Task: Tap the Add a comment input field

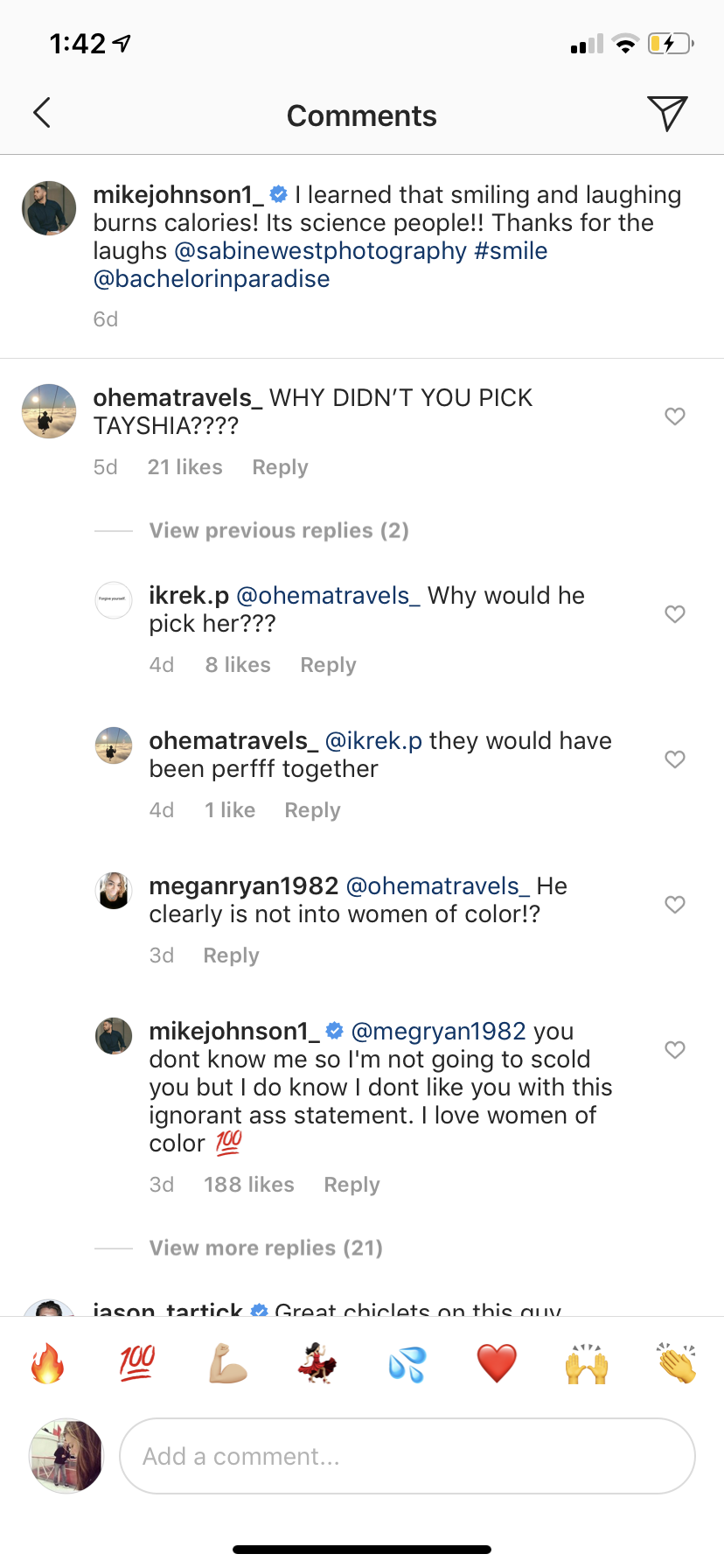Action: 407,1456
